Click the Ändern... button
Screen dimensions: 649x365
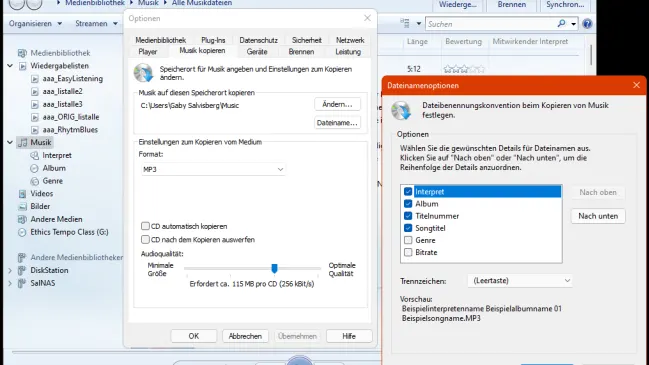point(337,104)
